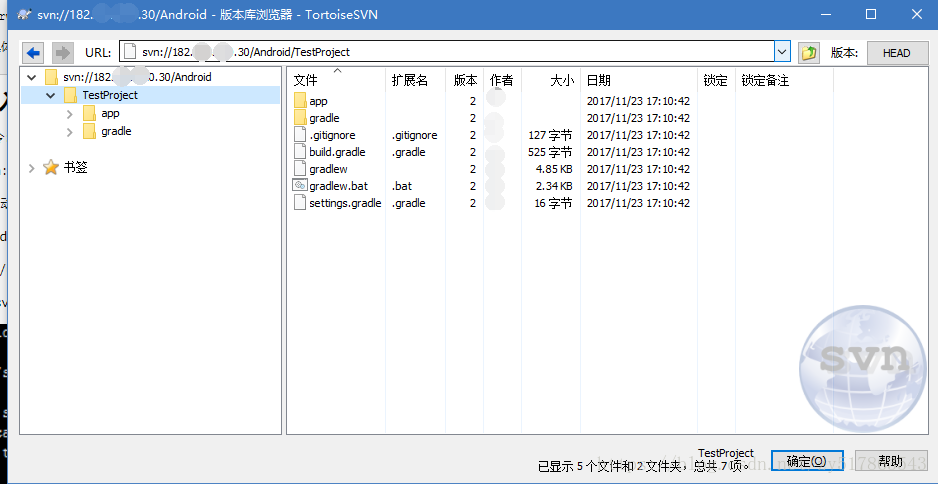Maximize the TortoiseSVN window
This screenshot has height=484, width=938.
tap(871, 14)
